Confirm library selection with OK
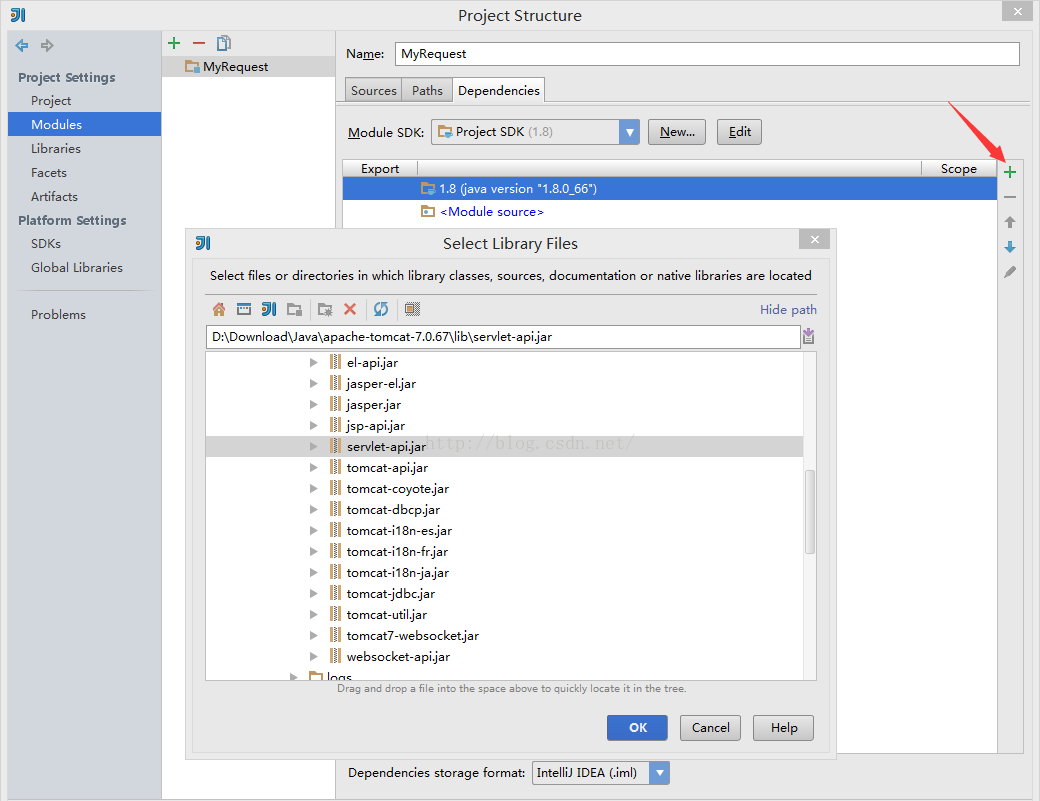Image resolution: width=1040 pixels, height=801 pixels. (x=637, y=727)
